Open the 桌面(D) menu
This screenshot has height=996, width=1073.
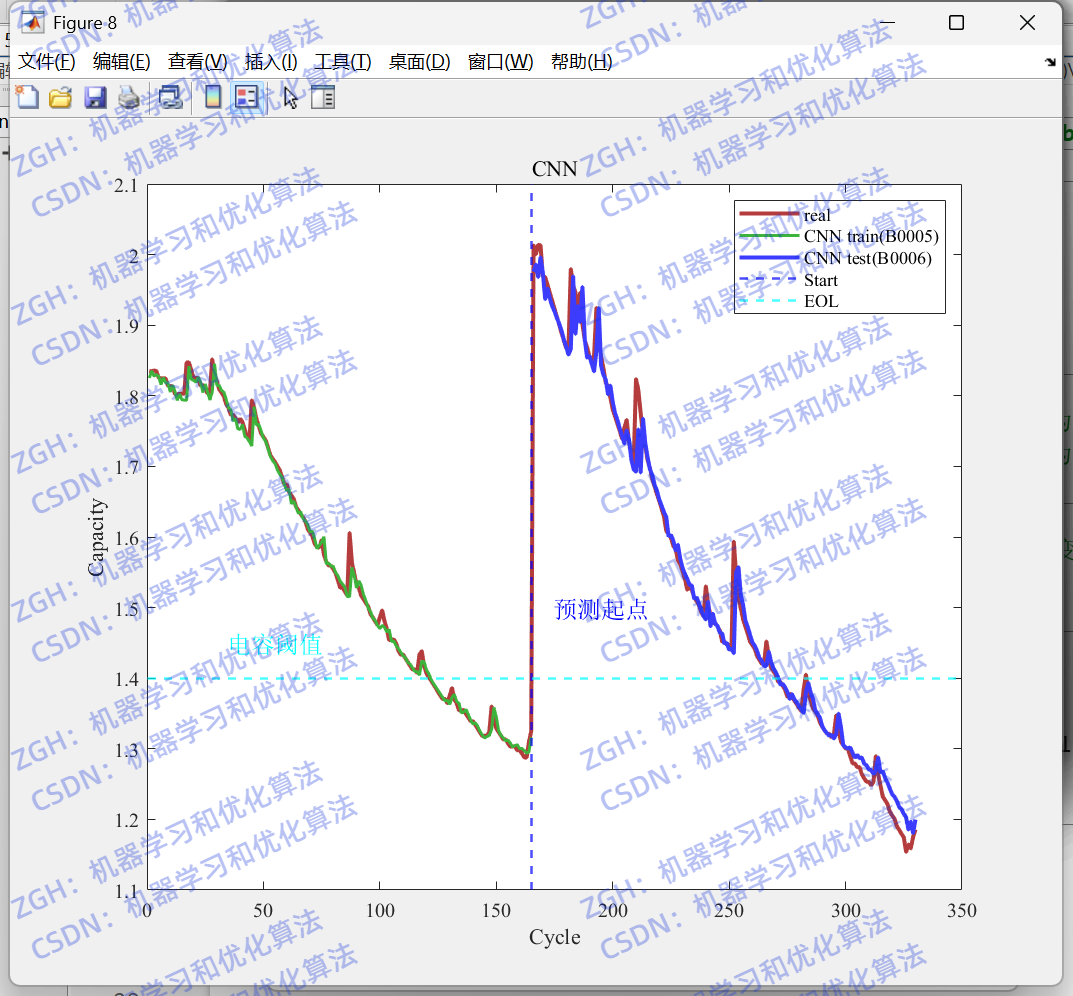419,62
